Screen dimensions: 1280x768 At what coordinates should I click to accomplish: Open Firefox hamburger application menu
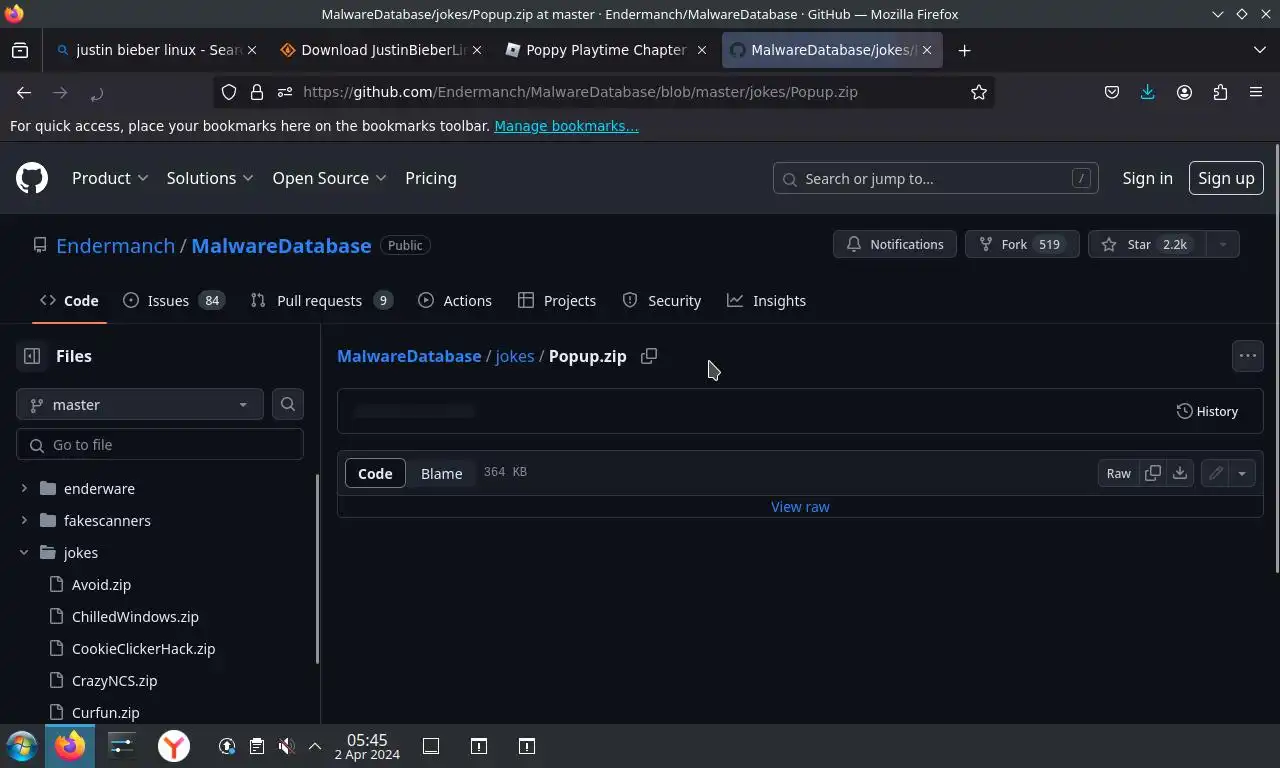pyautogui.click(x=1256, y=92)
